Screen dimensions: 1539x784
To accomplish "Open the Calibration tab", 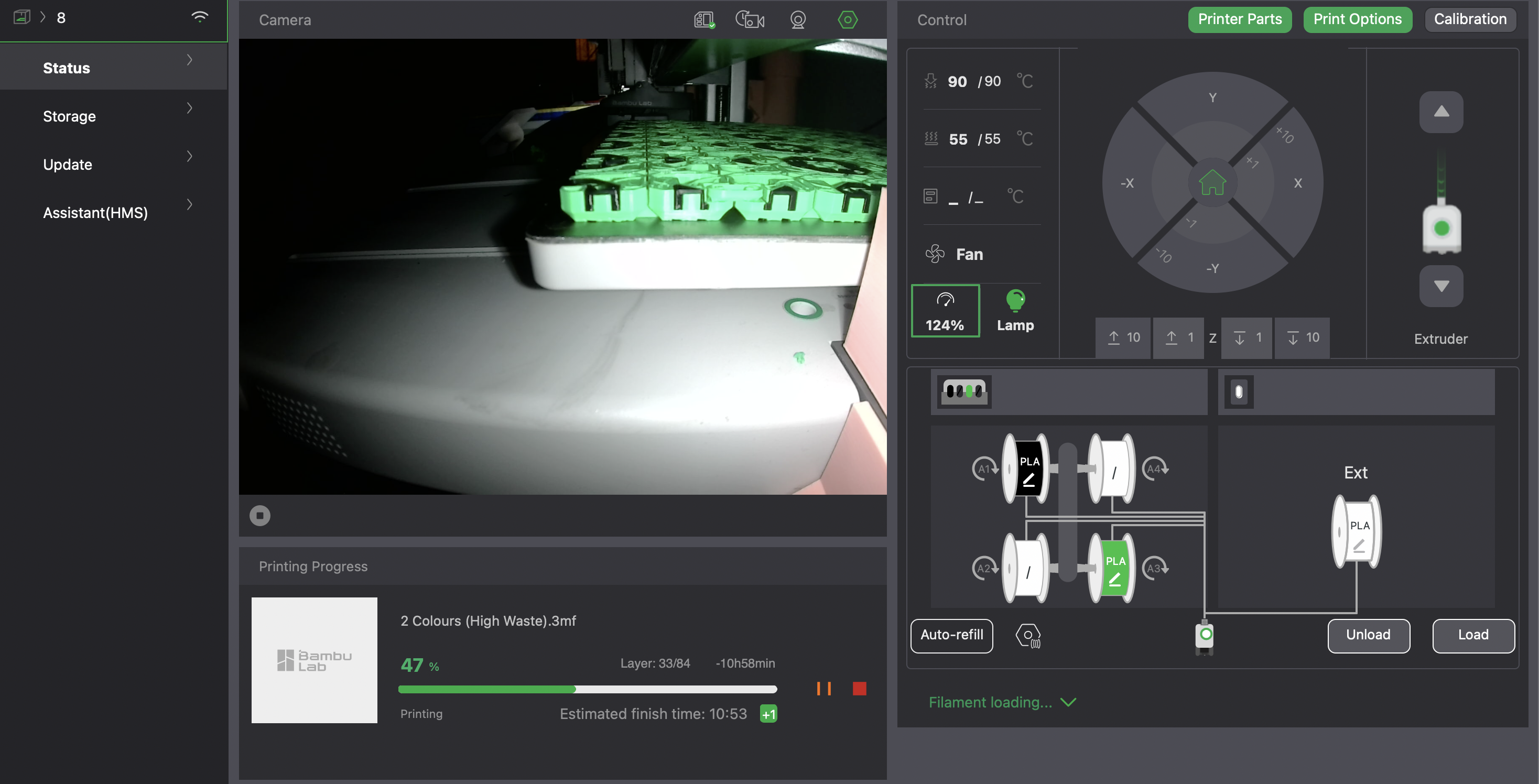I will (1470, 20).
